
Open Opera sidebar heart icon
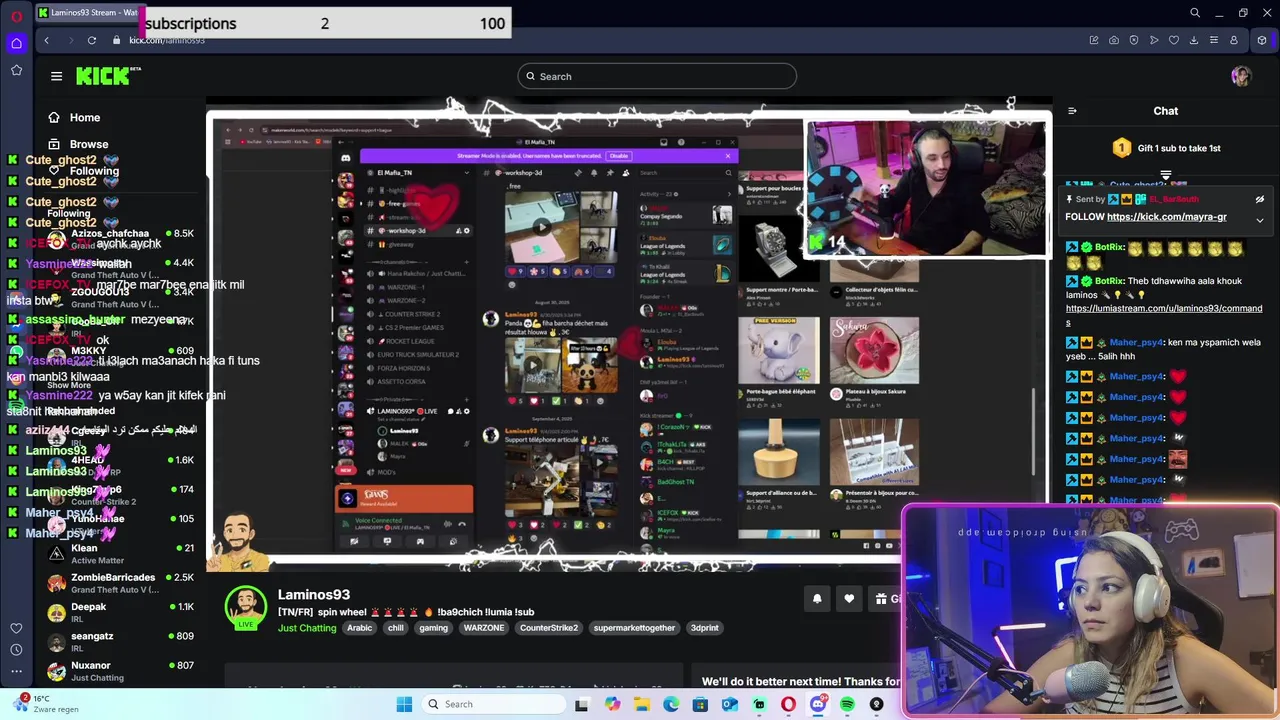click(16, 628)
